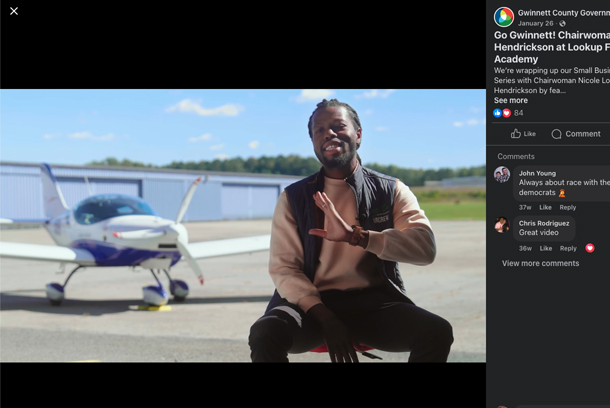Click the Comments section heading
Image resolution: width=610 pixels, height=408 pixels.
click(516, 156)
